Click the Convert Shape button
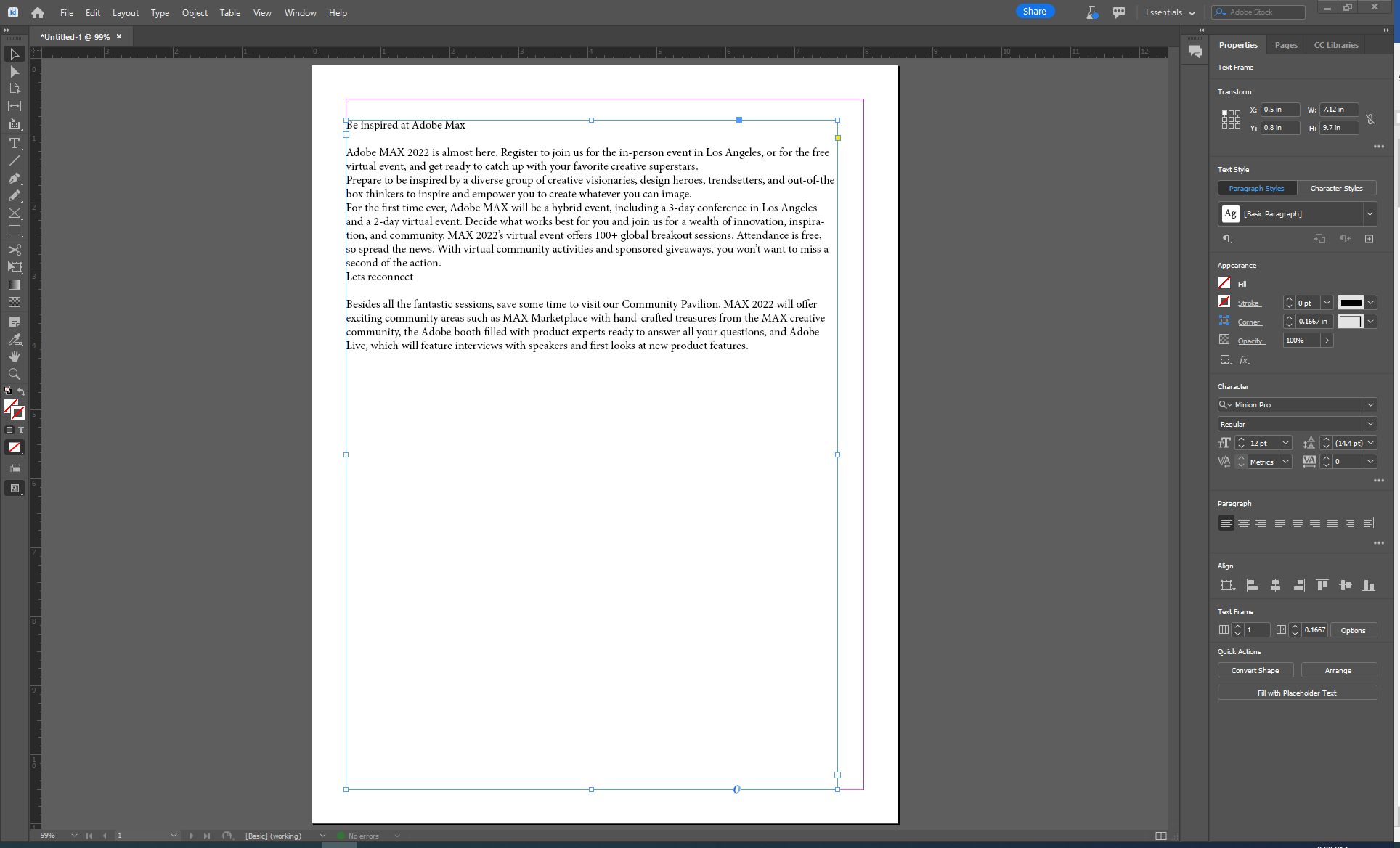The image size is (1400, 848). coord(1255,669)
